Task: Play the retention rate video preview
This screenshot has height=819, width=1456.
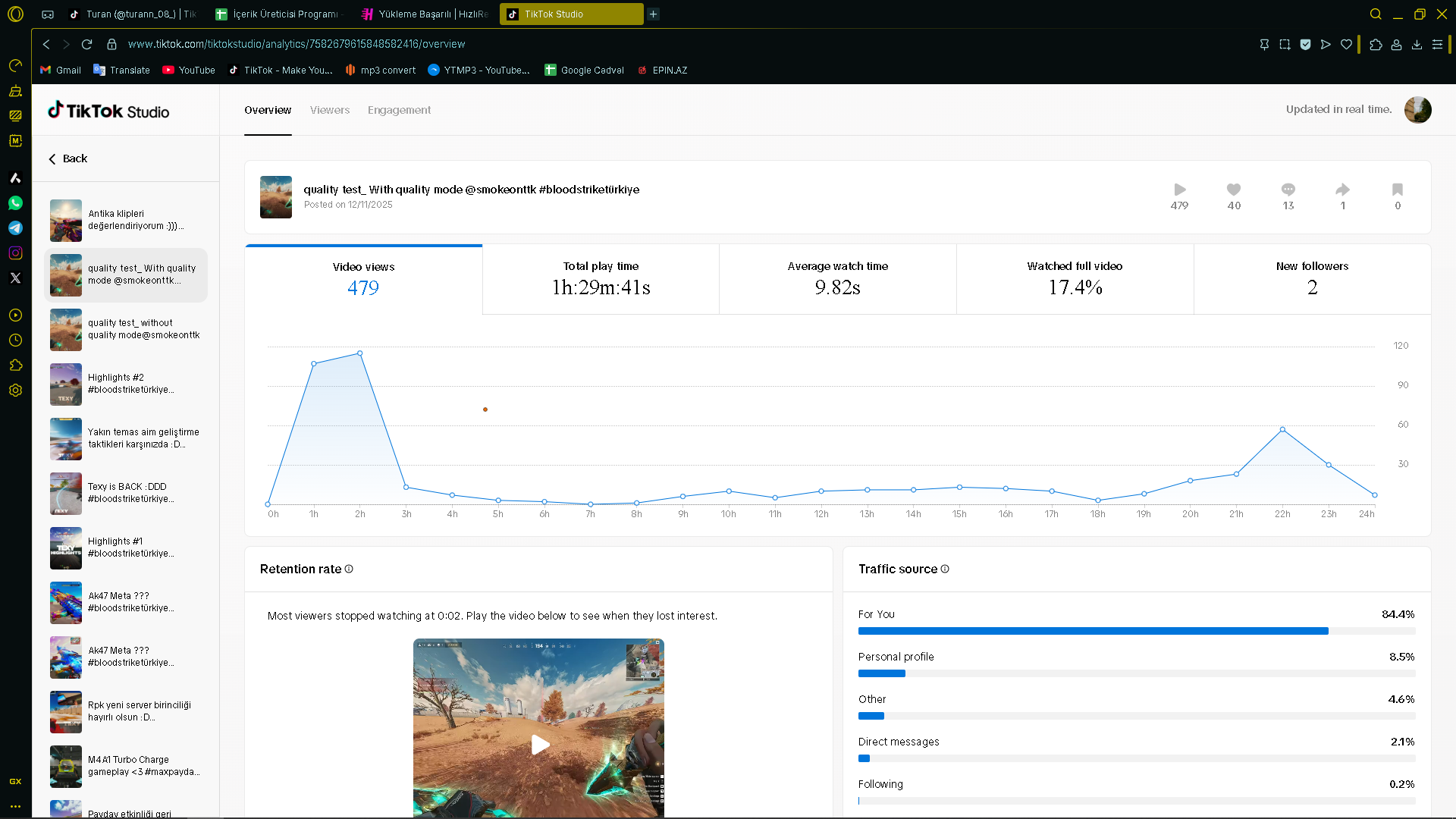Action: coord(539,745)
